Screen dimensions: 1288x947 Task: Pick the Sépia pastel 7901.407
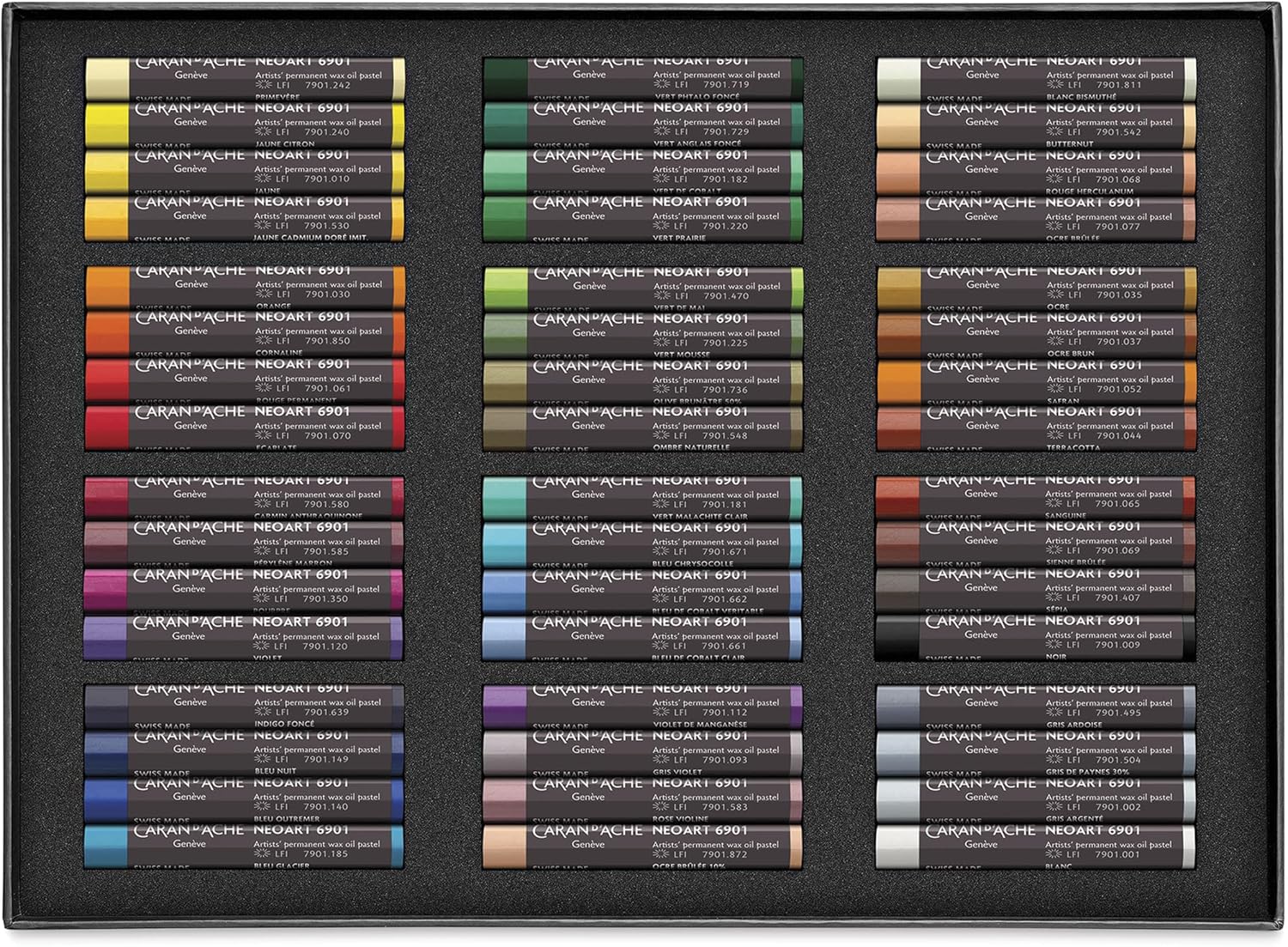click(x=1036, y=591)
